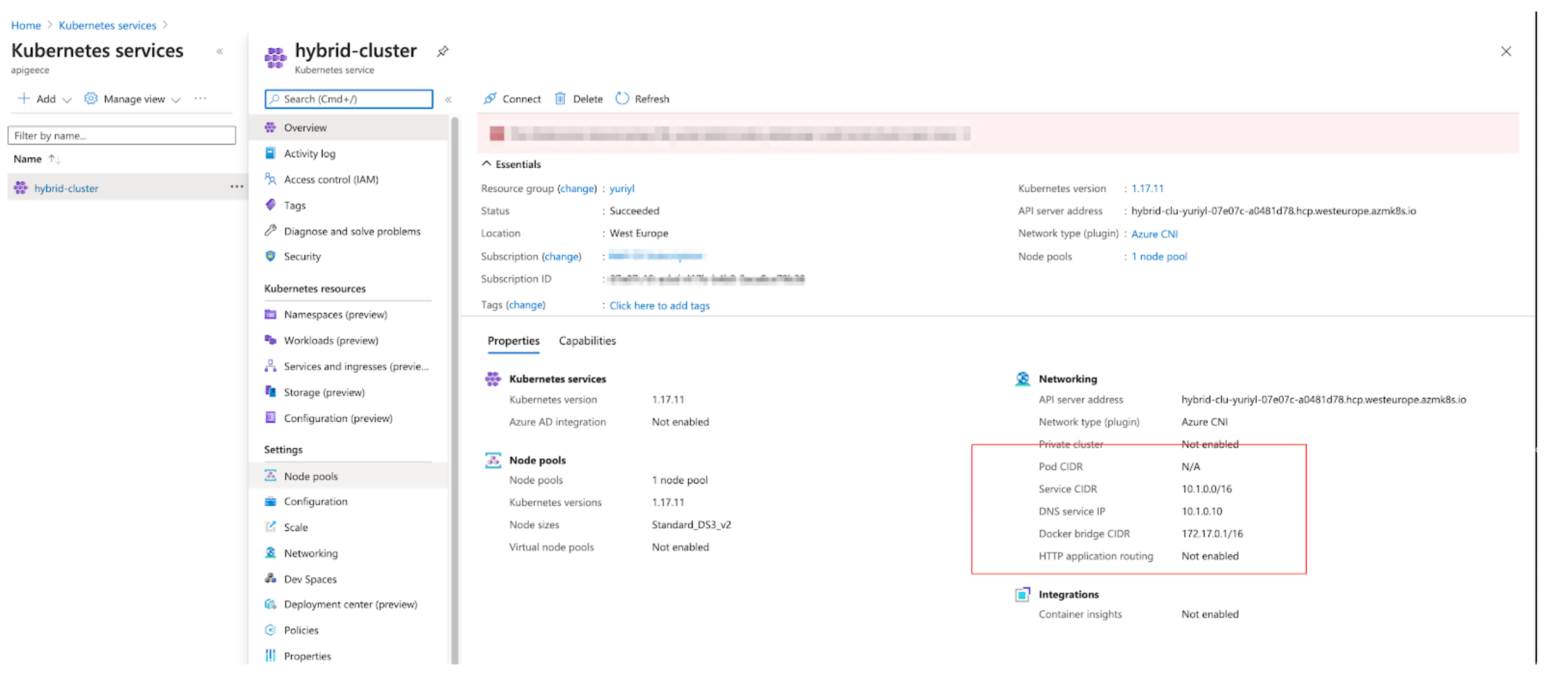Click the Refresh circular arrow icon
Image resolution: width=1568 pixels, height=685 pixels.
622,98
